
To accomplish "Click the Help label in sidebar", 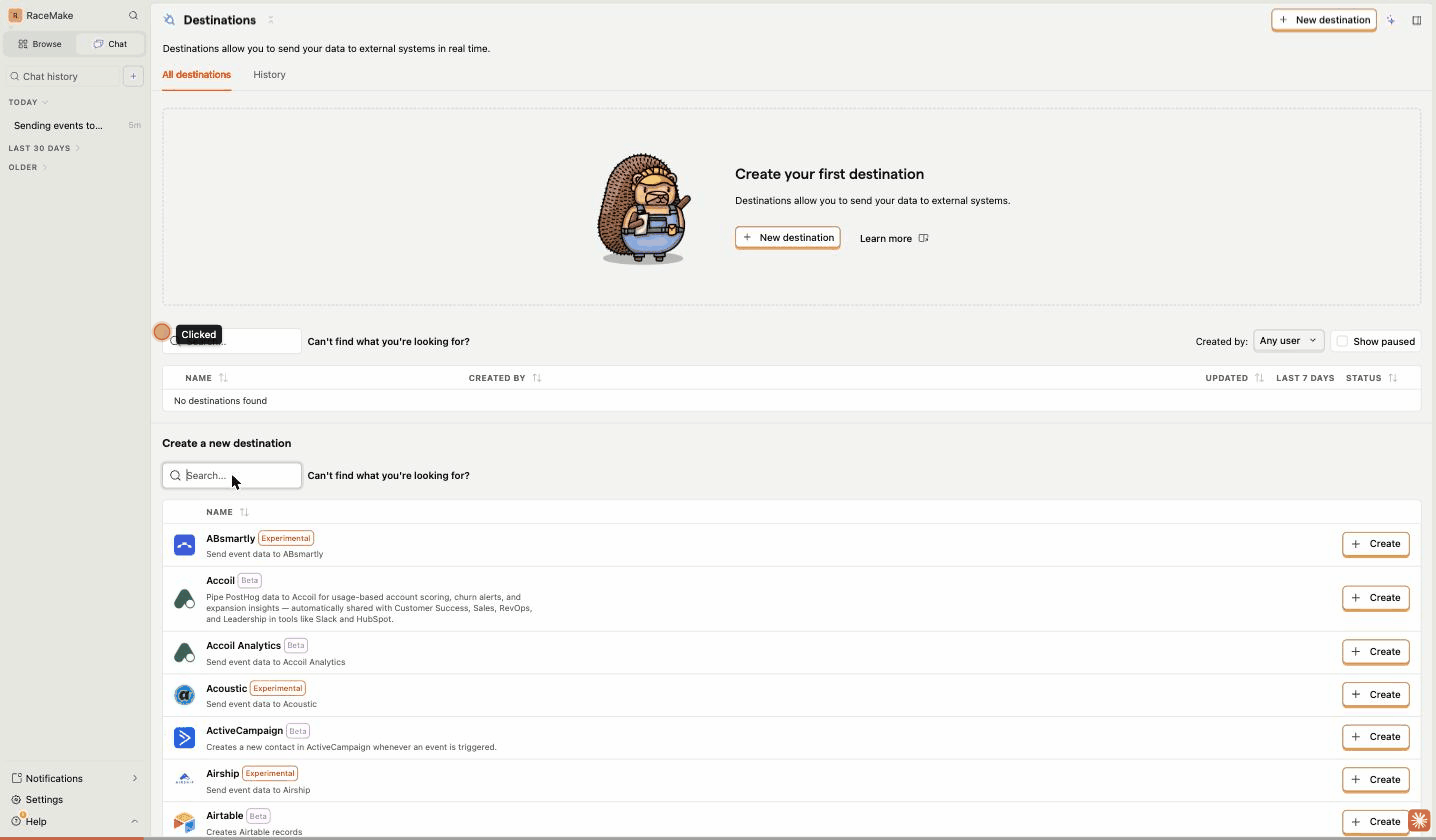I will 36,822.
